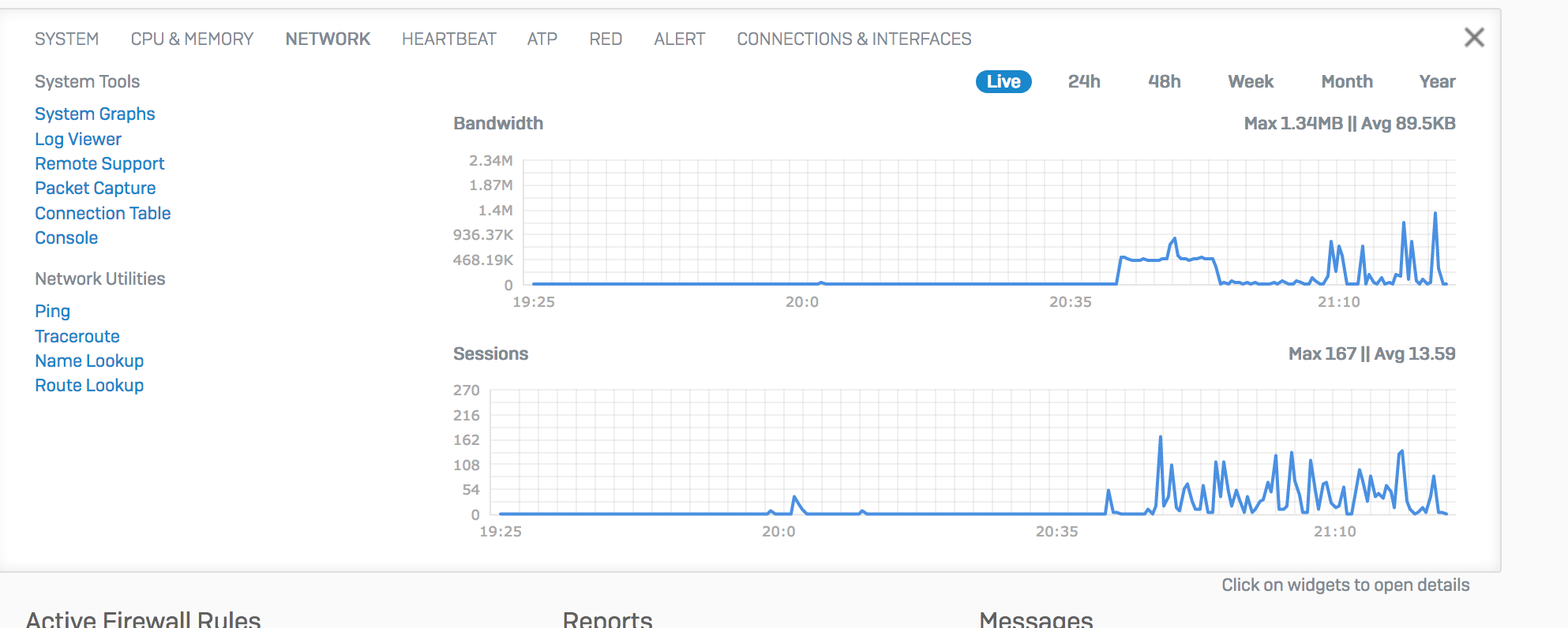Show the Year time range

point(1437,81)
